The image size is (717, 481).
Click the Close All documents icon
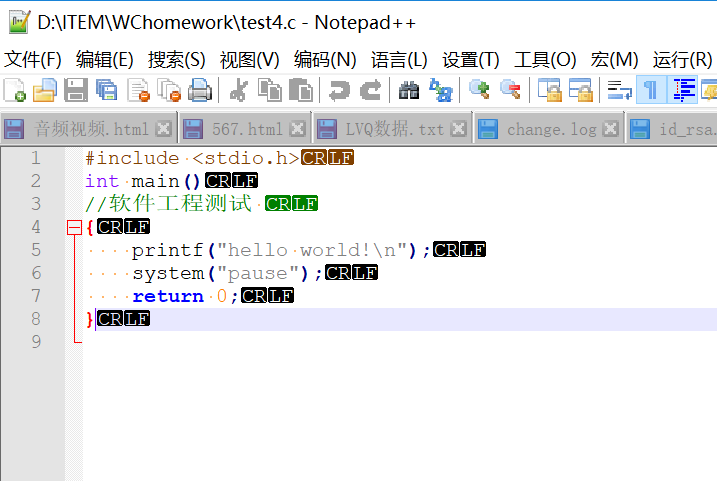coord(169,90)
